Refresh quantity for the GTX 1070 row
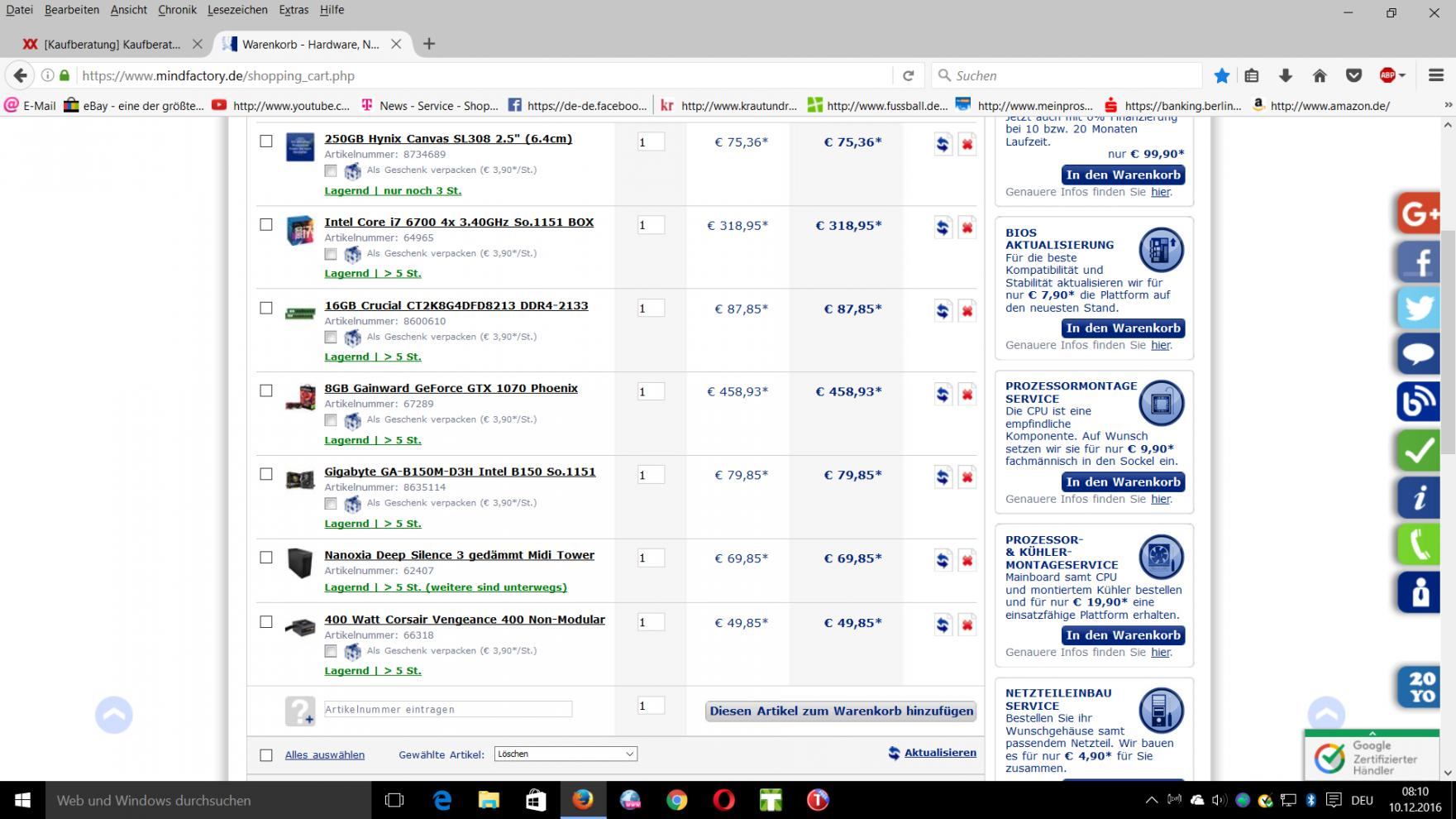Viewport: 1456px width, 819px height. tap(943, 394)
